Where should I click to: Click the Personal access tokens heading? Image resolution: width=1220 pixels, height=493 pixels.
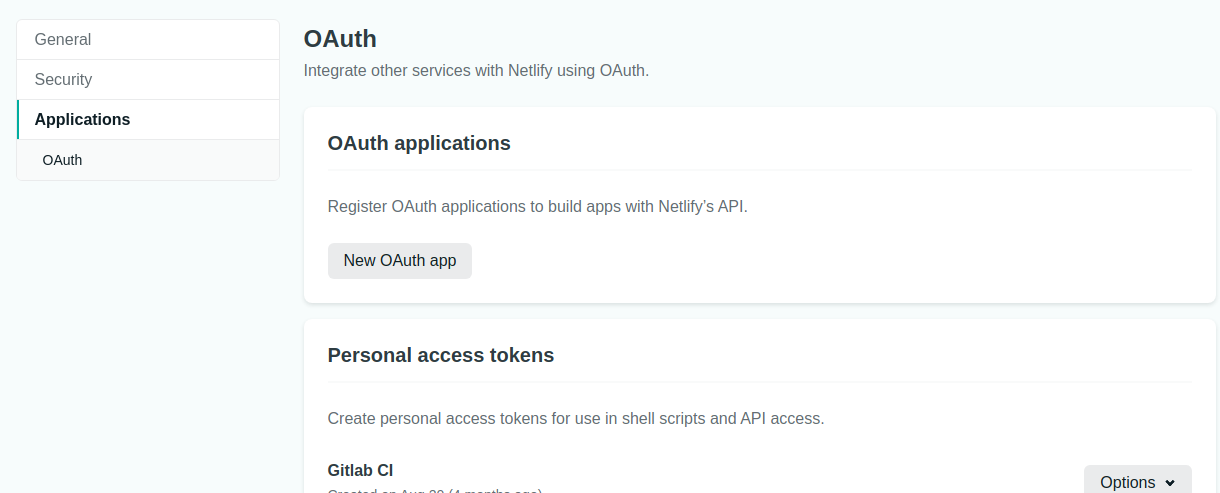point(441,355)
